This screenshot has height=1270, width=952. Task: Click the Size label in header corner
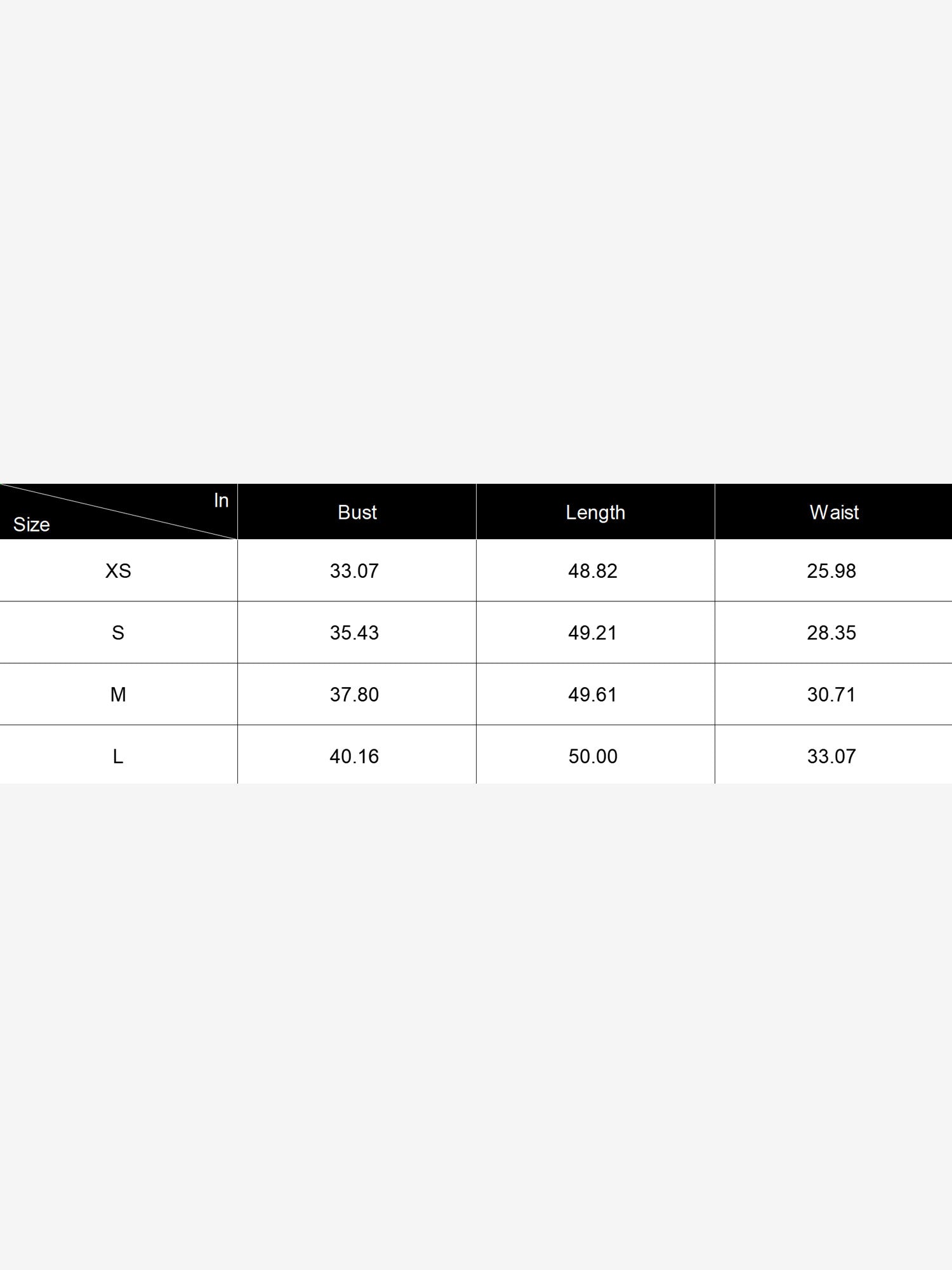click(x=31, y=525)
